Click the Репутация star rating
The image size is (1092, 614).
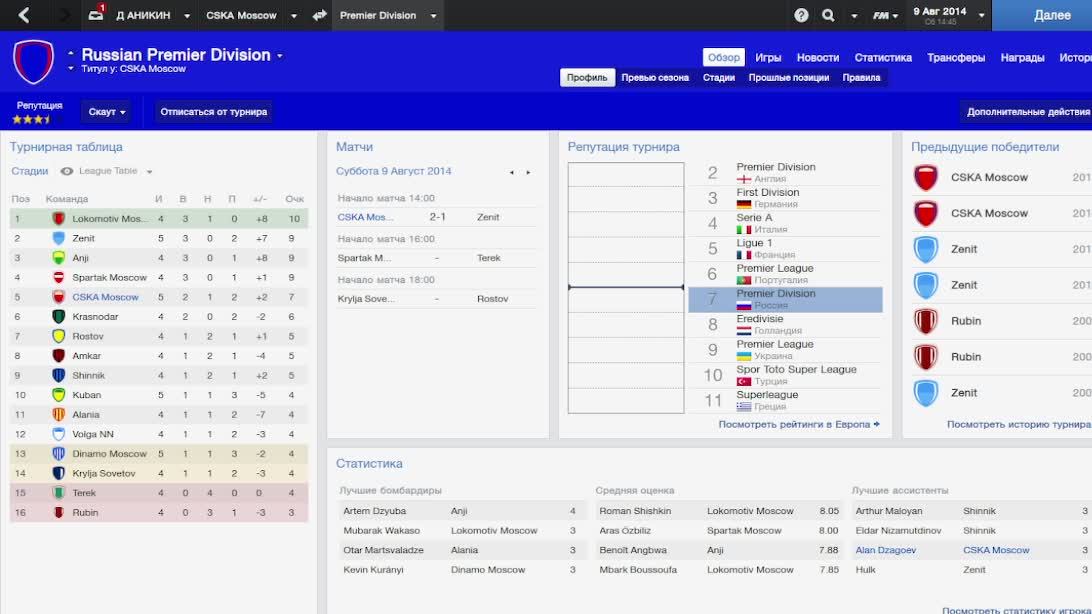click(x=31, y=120)
